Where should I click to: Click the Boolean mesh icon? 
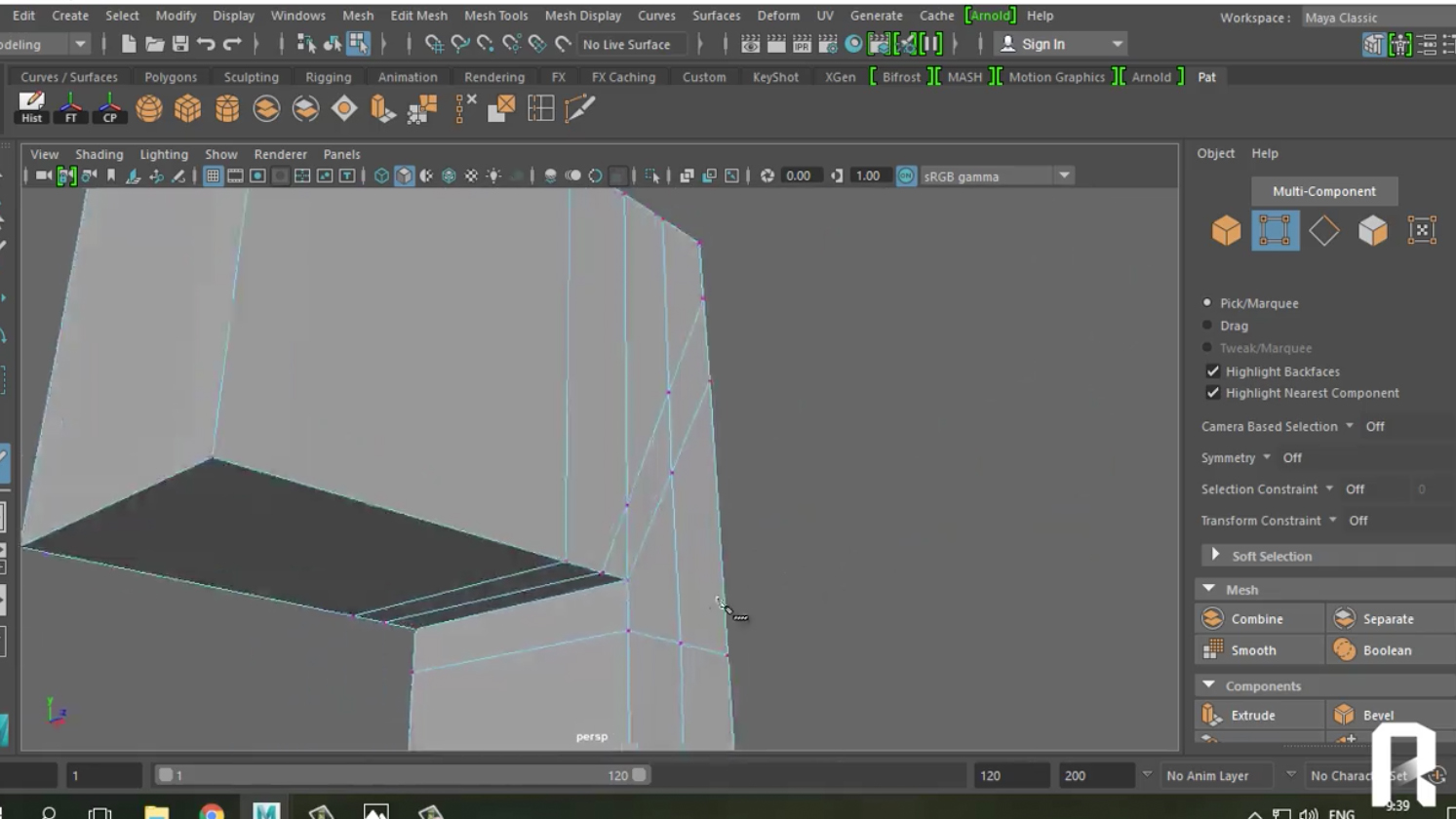pyautogui.click(x=1344, y=650)
